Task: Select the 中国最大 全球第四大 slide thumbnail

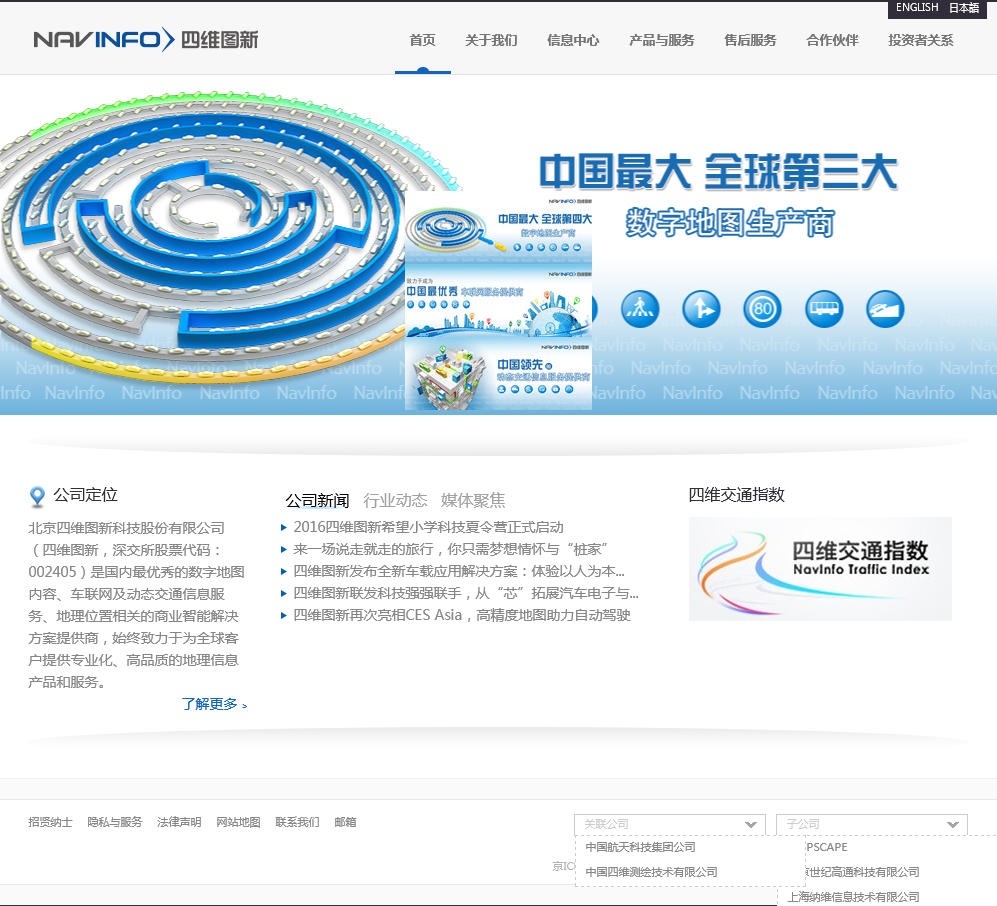Action: (x=498, y=229)
